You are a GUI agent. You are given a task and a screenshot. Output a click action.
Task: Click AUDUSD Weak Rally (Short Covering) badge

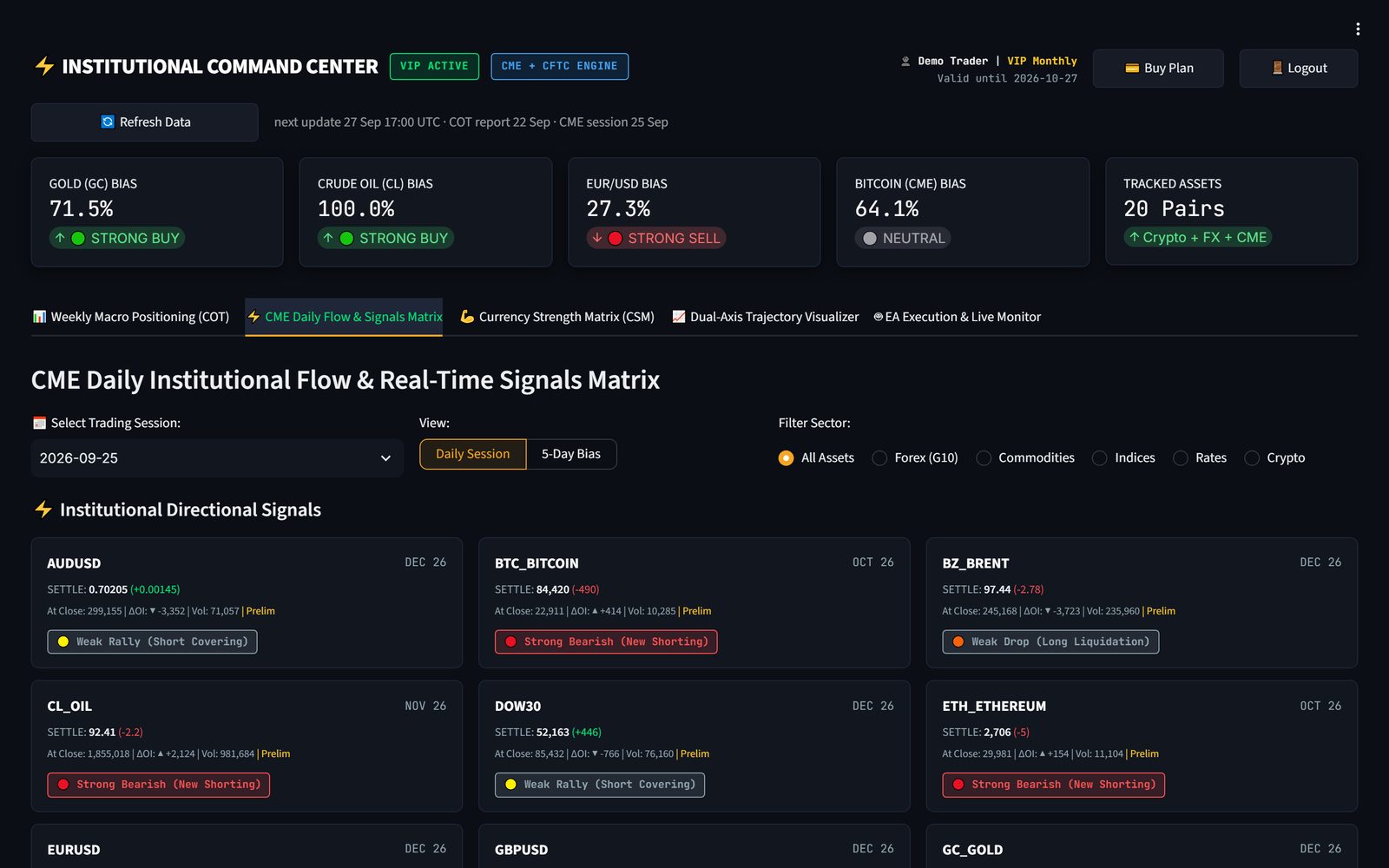coord(152,641)
